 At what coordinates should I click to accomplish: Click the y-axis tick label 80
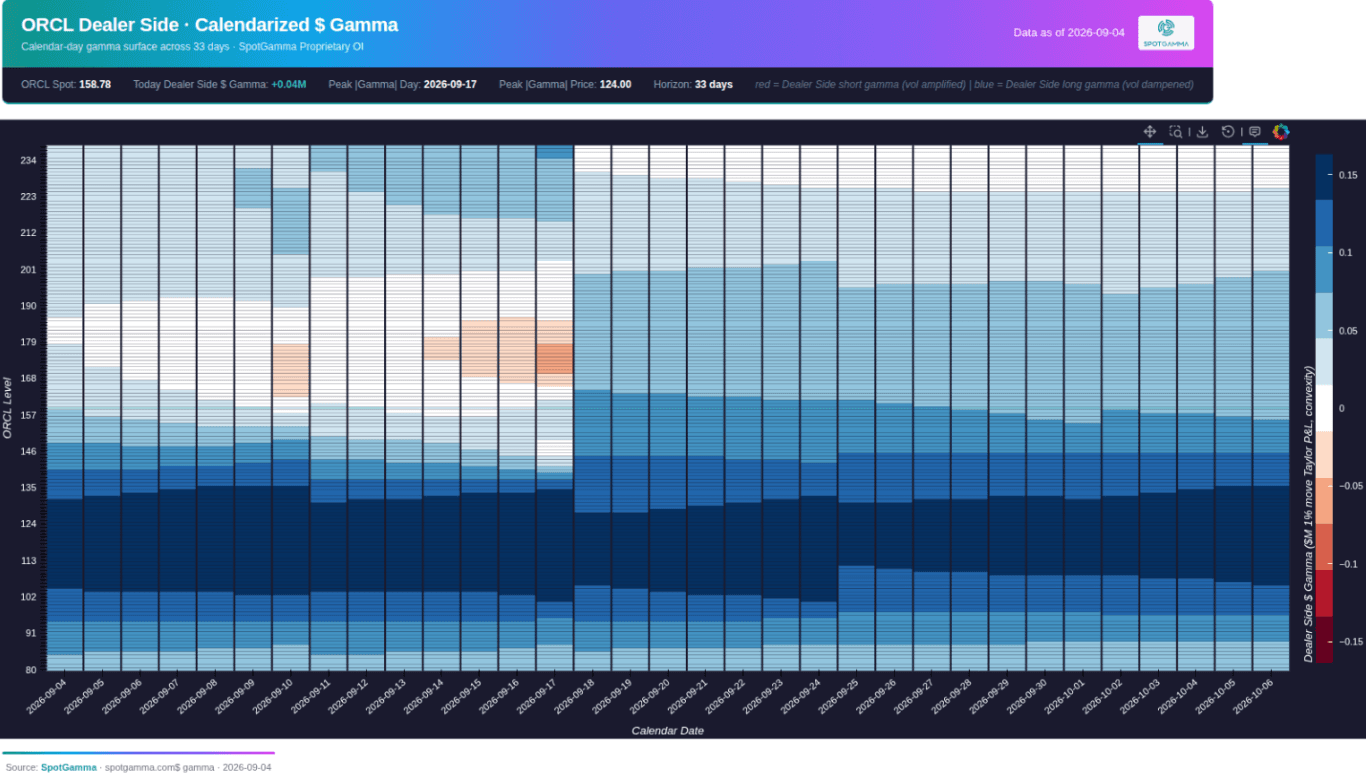30,670
